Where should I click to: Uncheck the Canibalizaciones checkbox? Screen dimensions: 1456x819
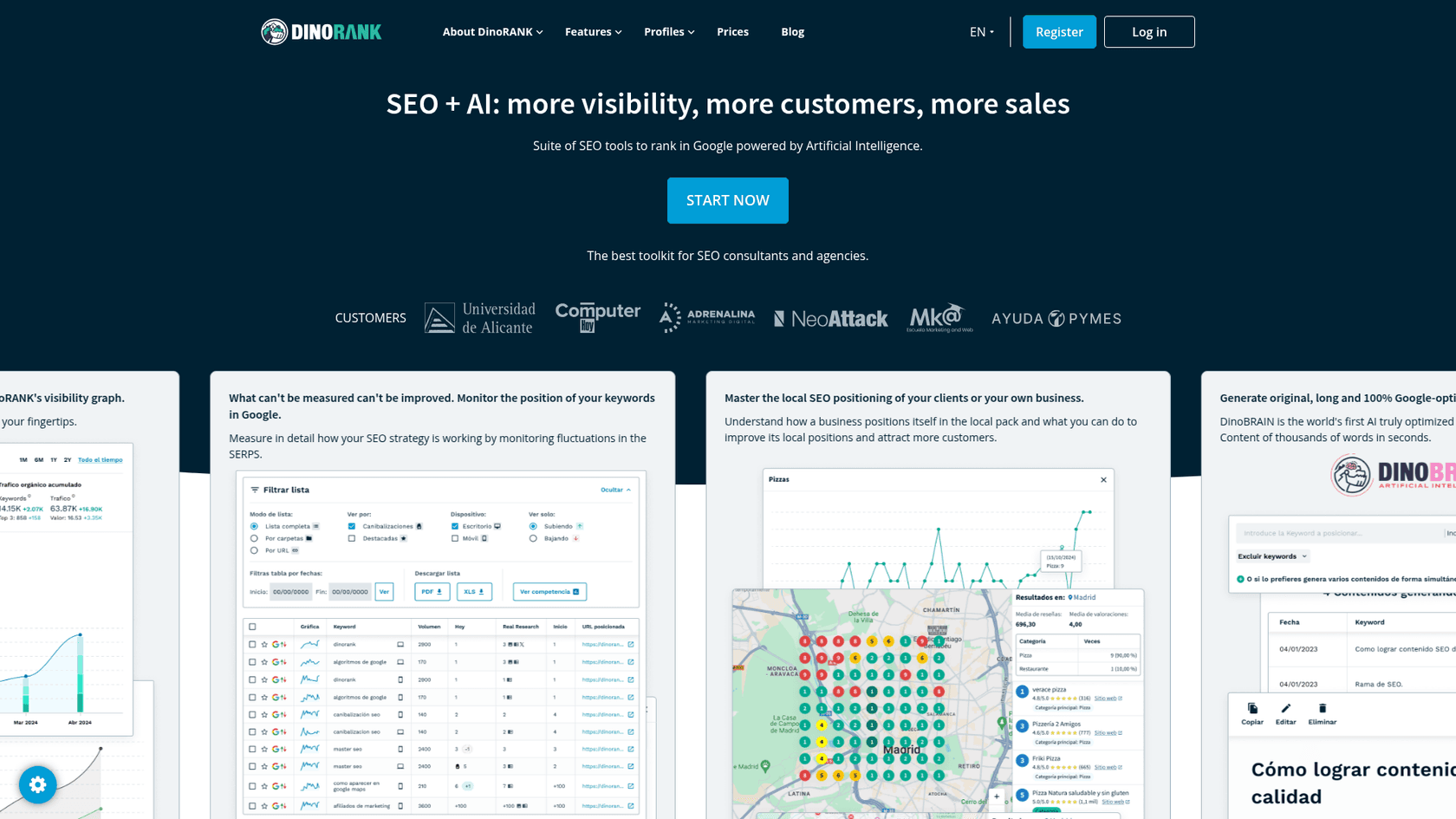351,526
